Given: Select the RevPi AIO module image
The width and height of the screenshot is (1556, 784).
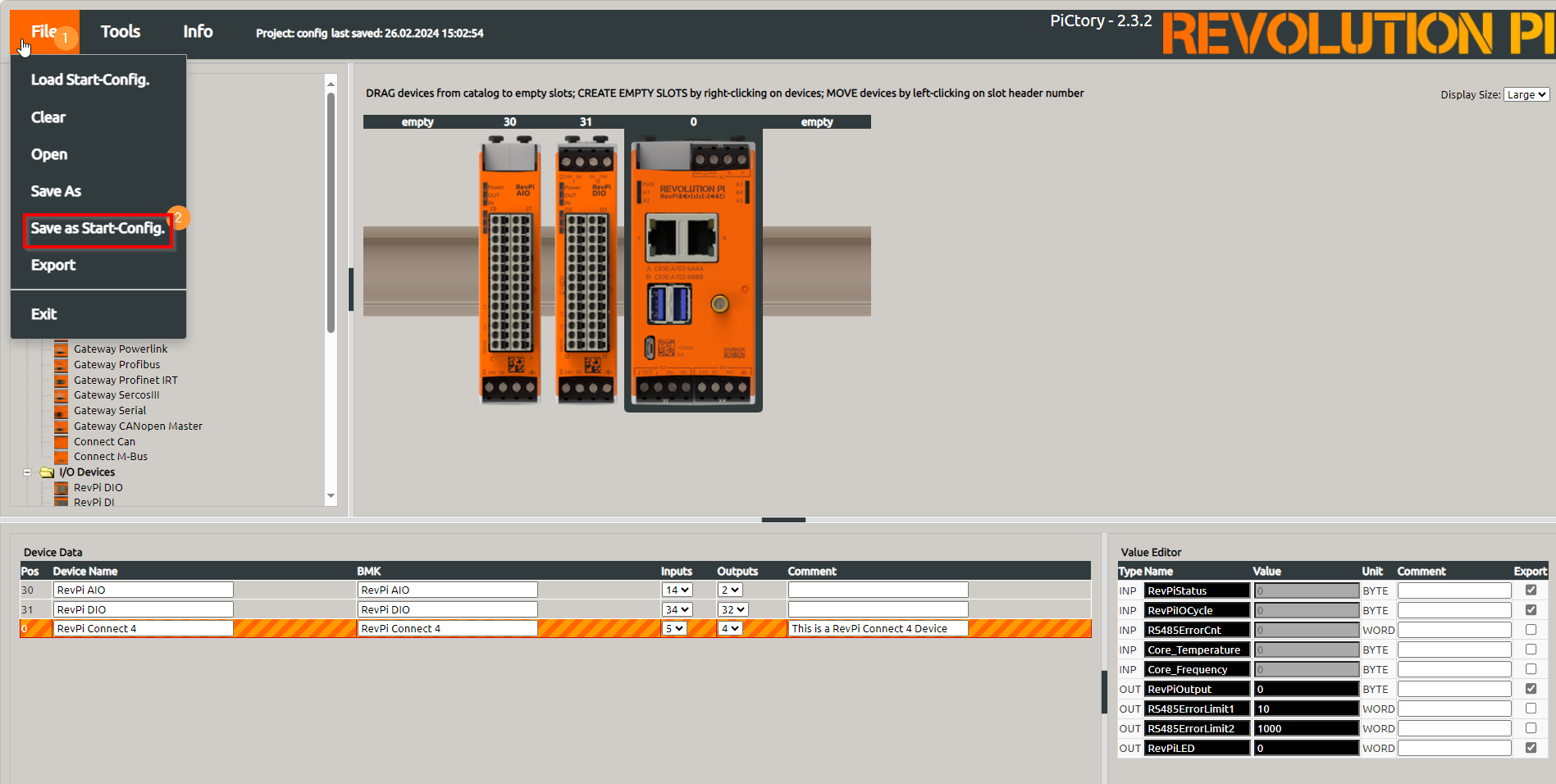Looking at the screenshot, I should [x=510, y=269].
